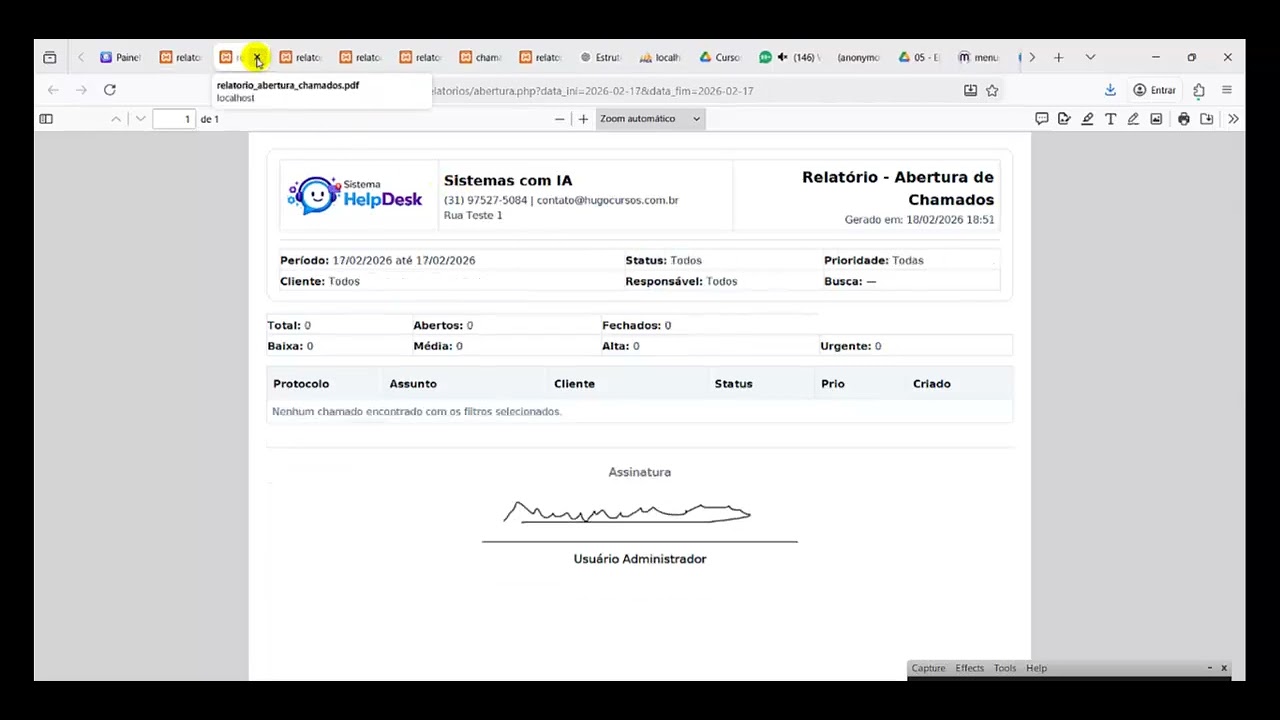Image resolution: width=1280 pixels, height=720 pixels.
Task: Select the add text tool in PDF toolbar
Action: (x=1110, y=119)
